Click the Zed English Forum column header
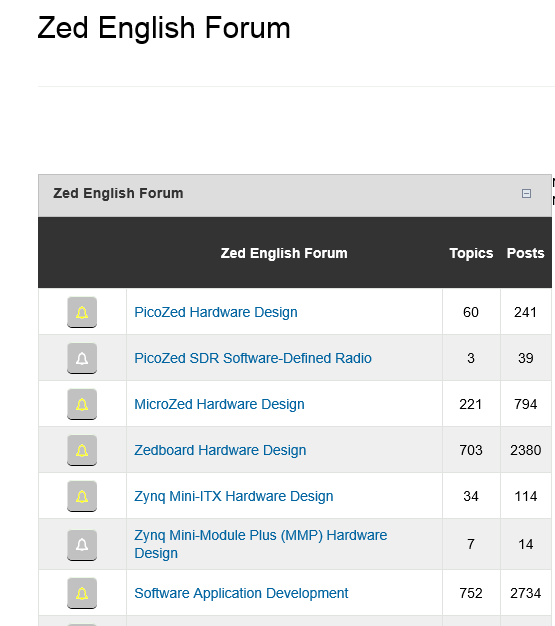 point(284,253)
